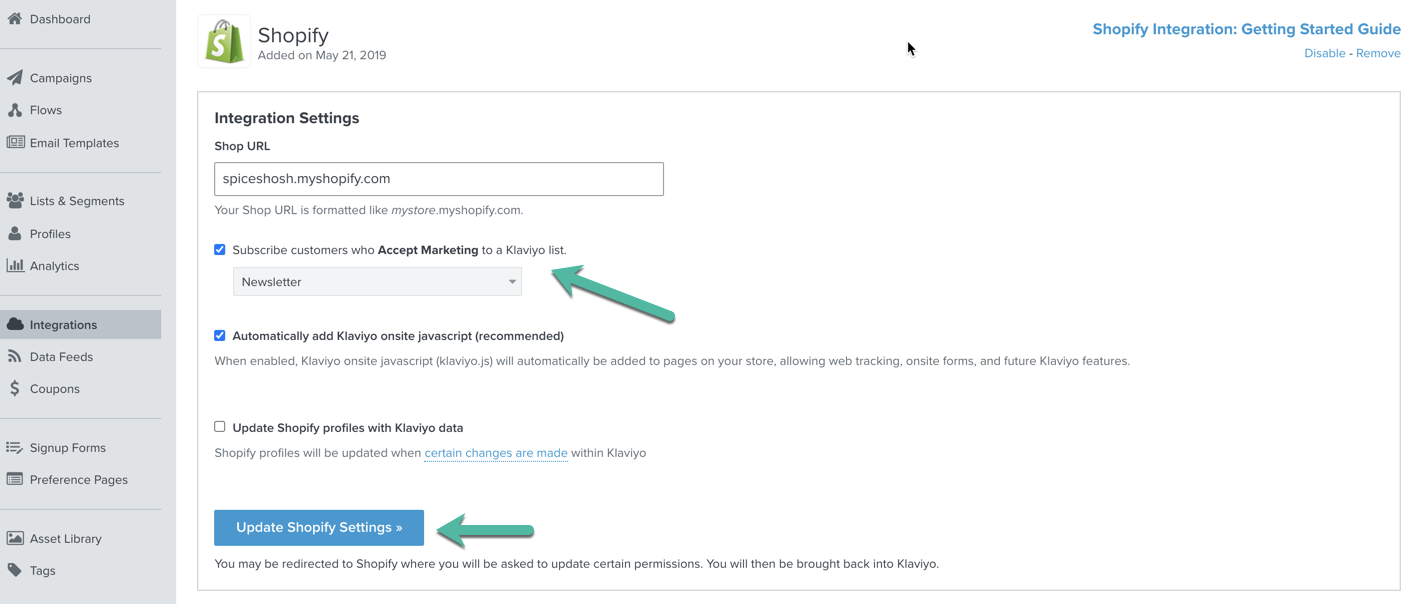Click the 'Integration Settings' heading text
Image resolution: width=1421 pixels, height=604 pixels.
(x=287, y=118)
